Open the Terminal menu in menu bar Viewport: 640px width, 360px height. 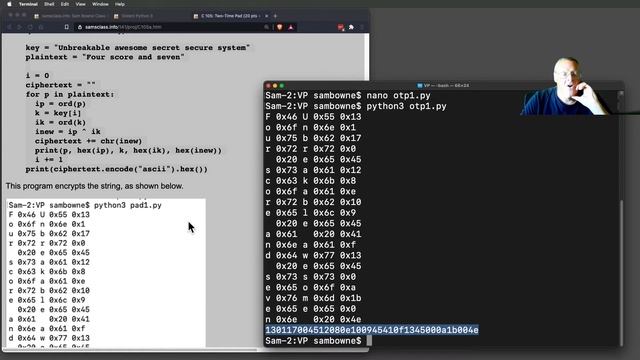point(28,4)
